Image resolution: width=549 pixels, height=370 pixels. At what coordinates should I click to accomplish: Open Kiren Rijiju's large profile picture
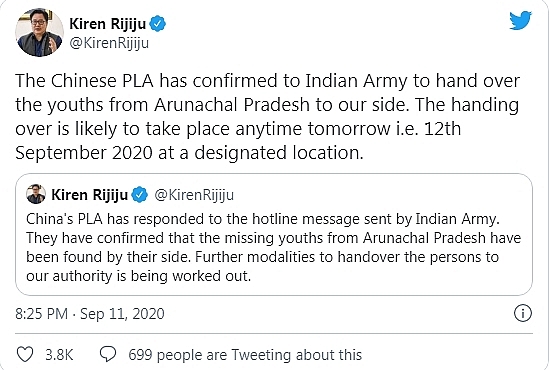[39, 33]
